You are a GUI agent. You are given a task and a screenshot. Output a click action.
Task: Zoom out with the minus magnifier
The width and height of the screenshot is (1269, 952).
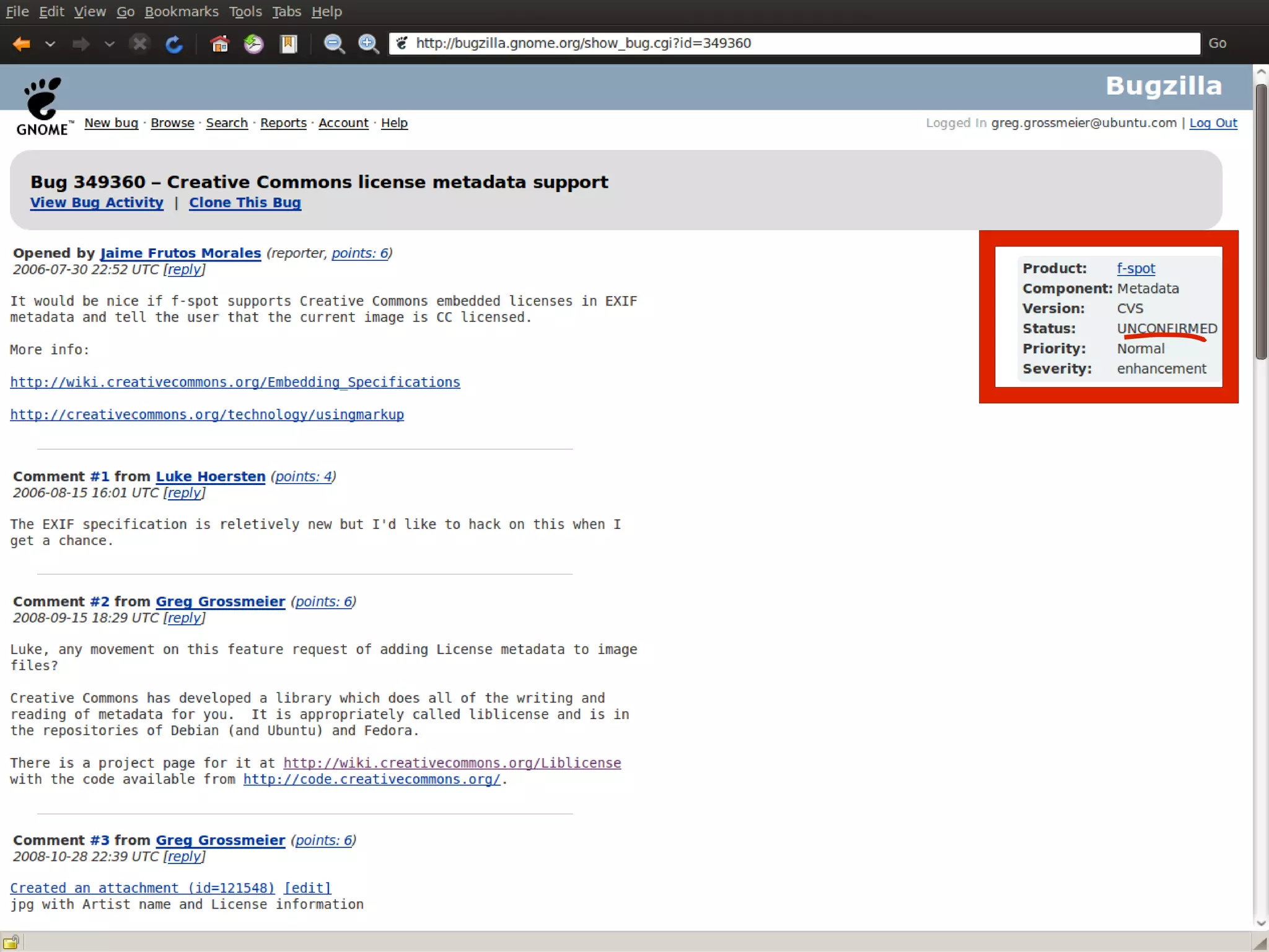334,44
